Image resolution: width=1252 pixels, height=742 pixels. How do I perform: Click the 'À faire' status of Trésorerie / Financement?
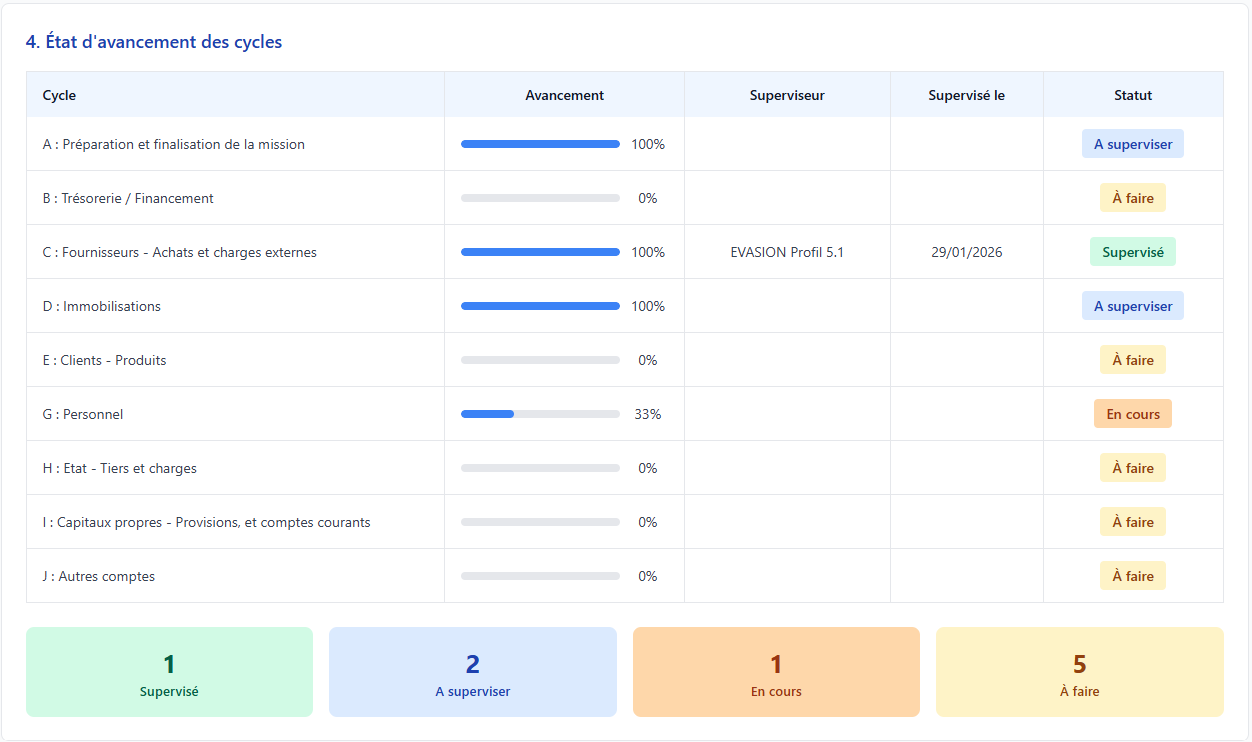pos(1133,198)
